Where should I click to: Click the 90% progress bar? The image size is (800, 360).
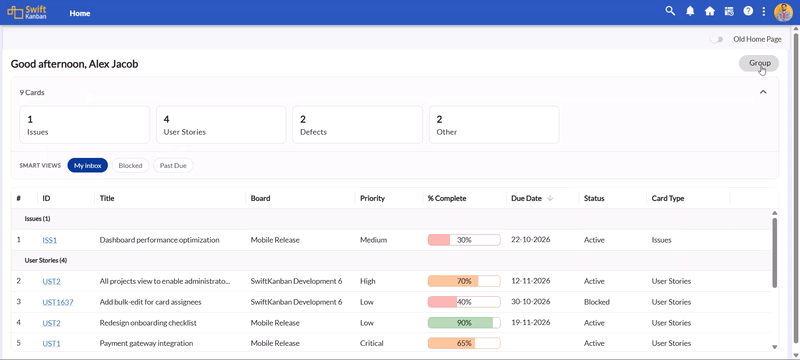[x=464, y=323]
